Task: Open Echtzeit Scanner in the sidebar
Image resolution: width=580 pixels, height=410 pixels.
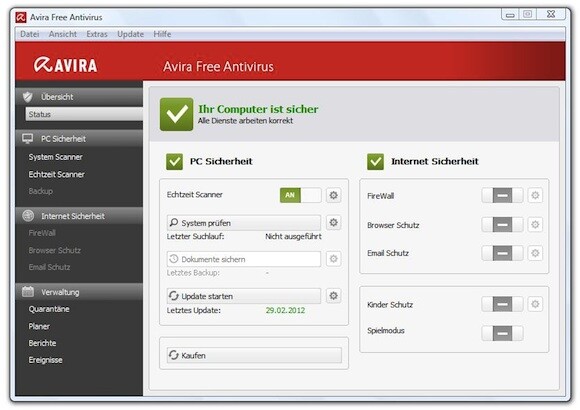Action: pyautogui.click(x=57, y=174)
